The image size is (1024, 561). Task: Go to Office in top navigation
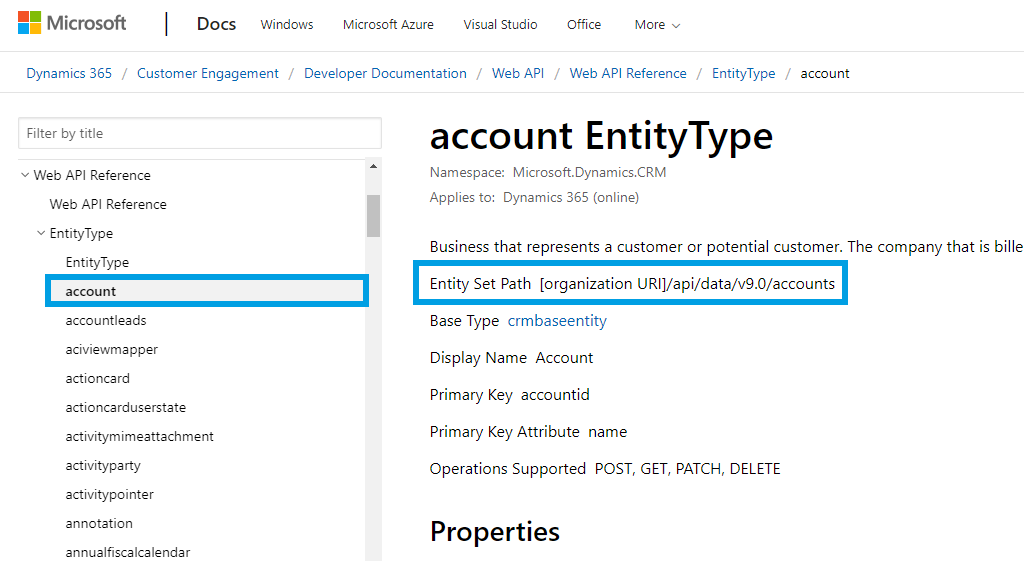(x=584, y=25)
